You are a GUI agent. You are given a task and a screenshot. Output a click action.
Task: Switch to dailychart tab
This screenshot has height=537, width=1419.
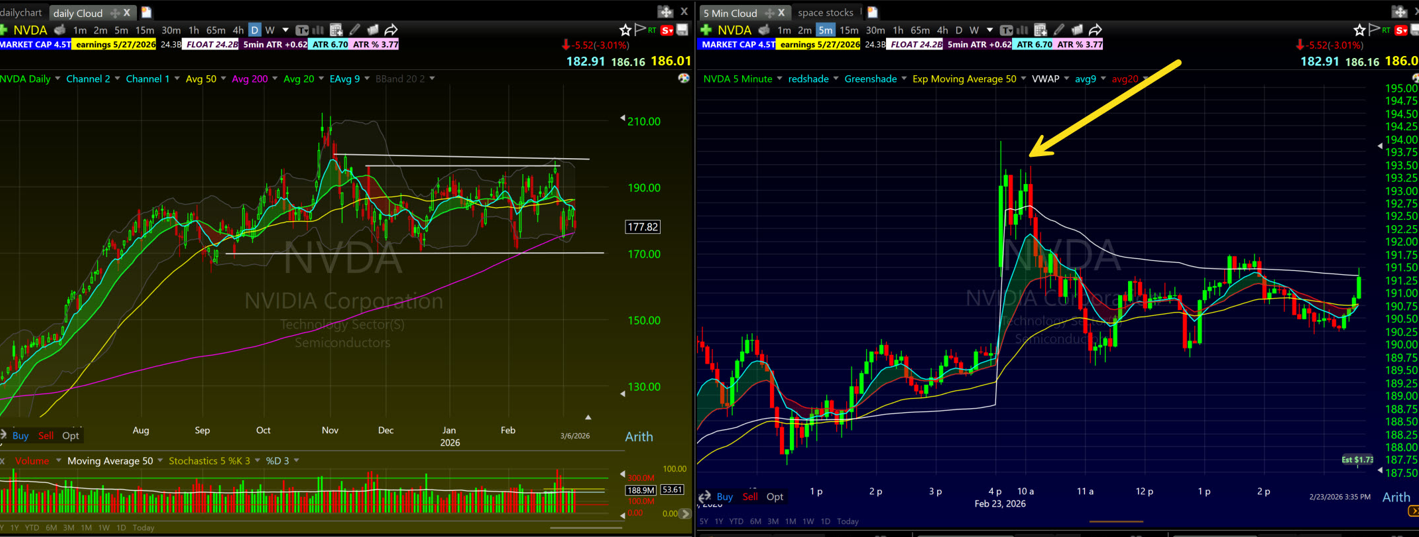(x=22, y=12)
